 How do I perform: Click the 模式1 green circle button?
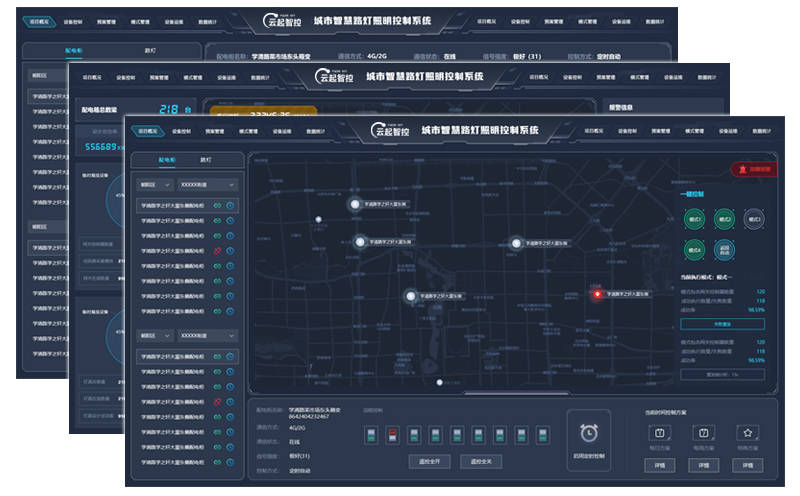coord(692,219)
